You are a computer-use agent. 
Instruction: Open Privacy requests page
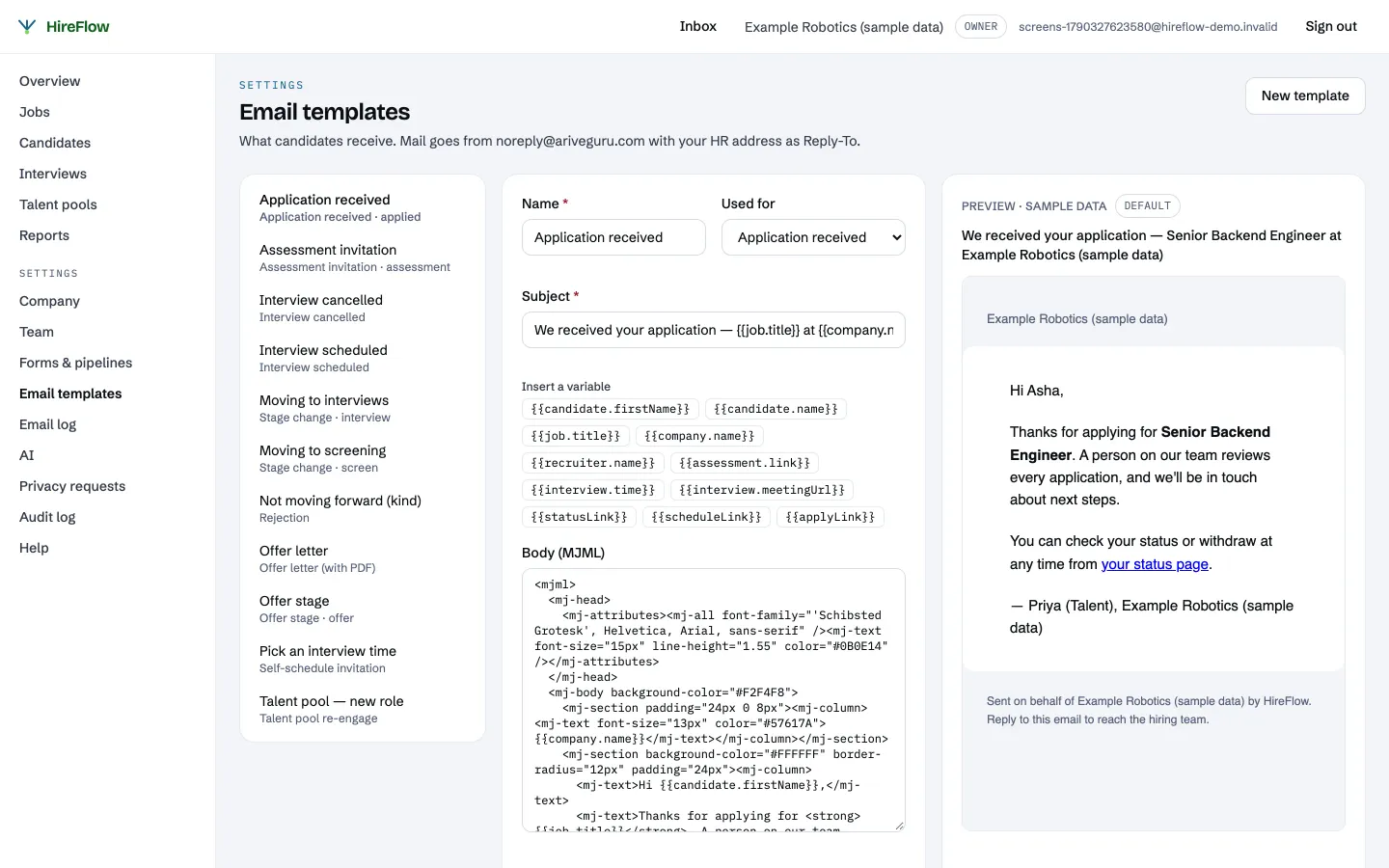tap(72, 486)
